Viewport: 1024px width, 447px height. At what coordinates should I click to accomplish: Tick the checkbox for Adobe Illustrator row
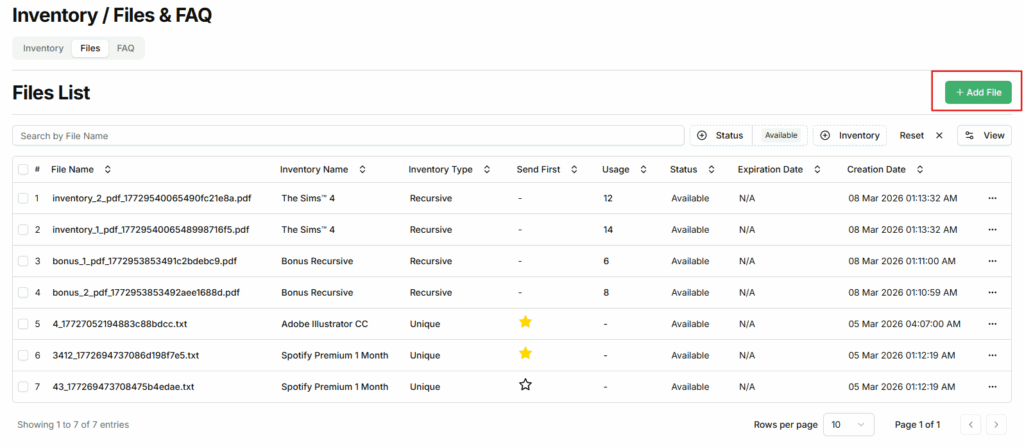[x=23, y=323]
